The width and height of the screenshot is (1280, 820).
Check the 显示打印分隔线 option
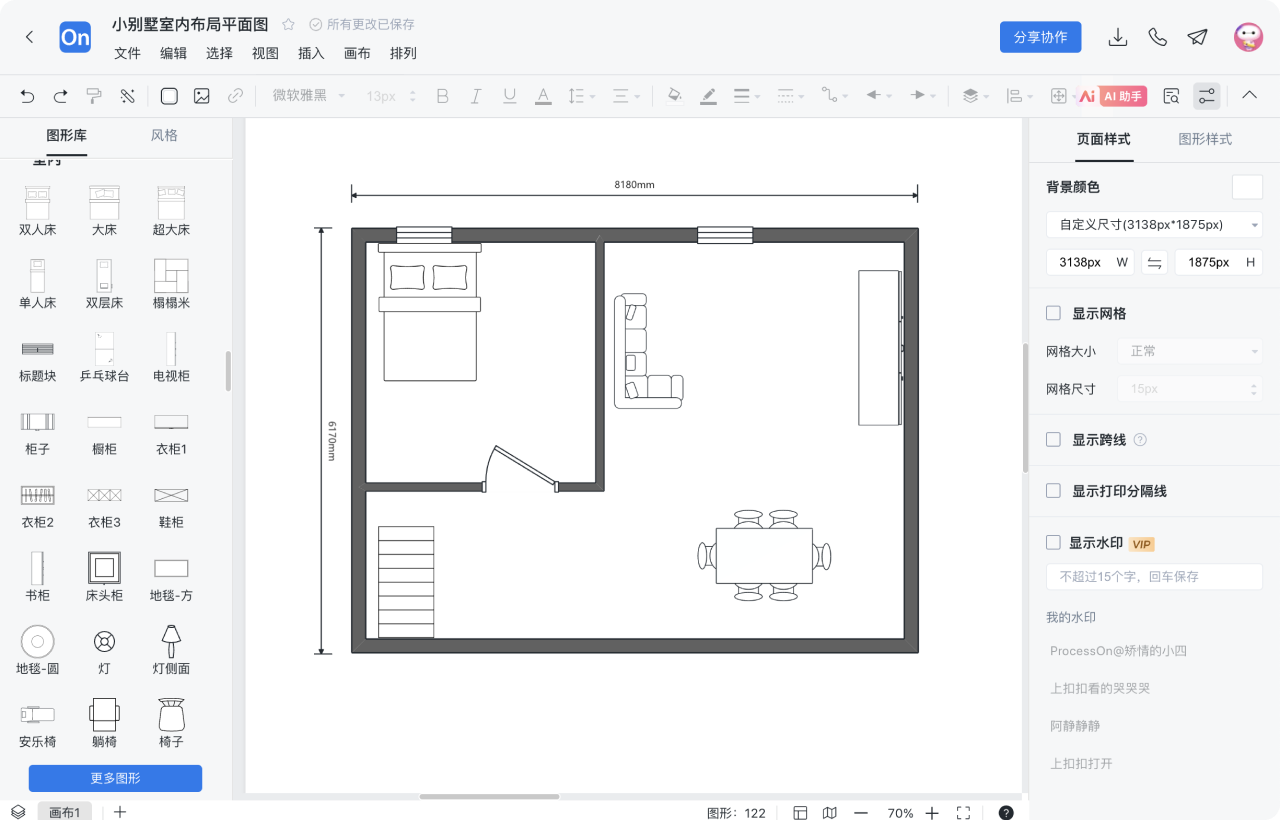click(x=1053, y=490)
